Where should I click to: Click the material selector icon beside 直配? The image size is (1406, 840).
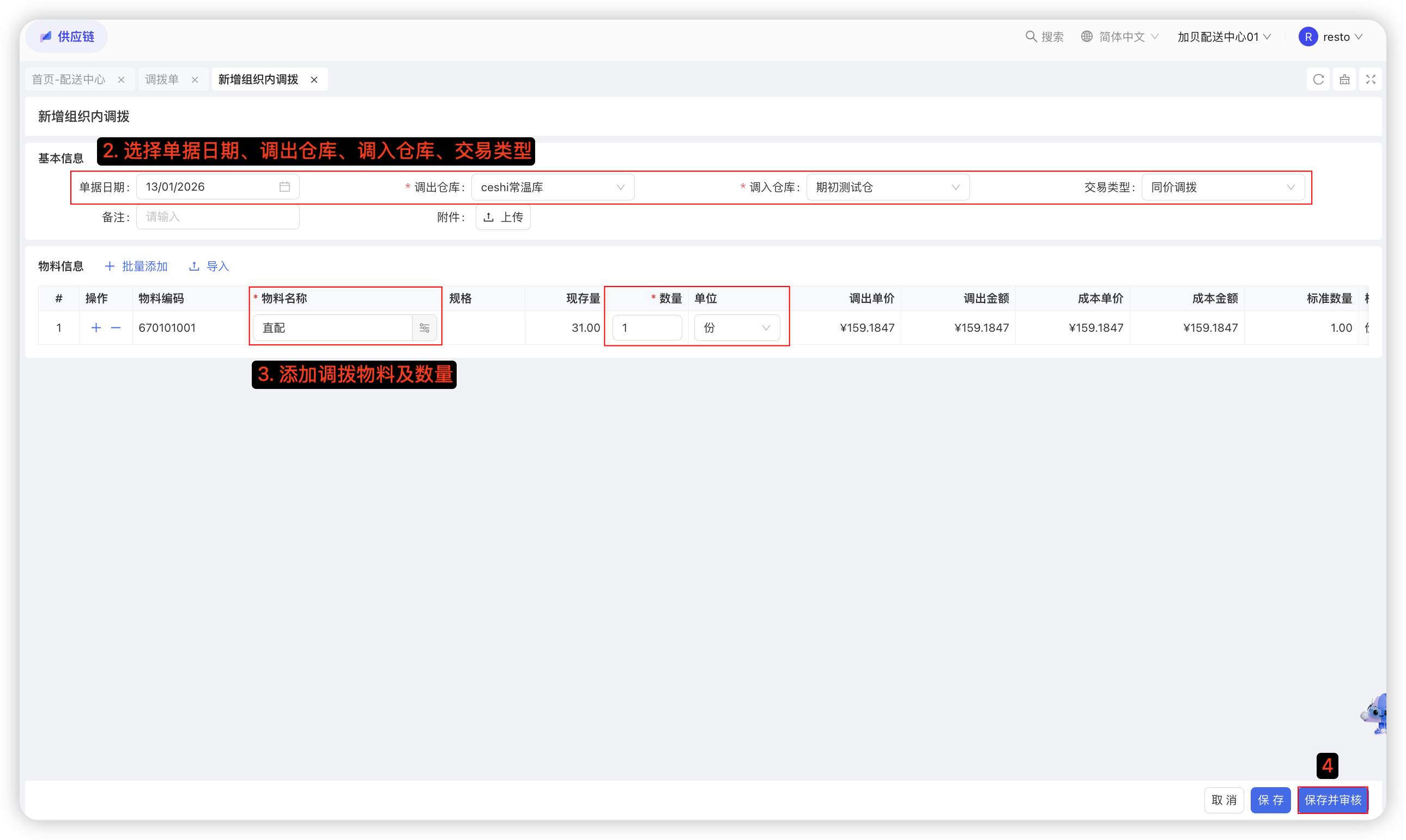[424, 328]
